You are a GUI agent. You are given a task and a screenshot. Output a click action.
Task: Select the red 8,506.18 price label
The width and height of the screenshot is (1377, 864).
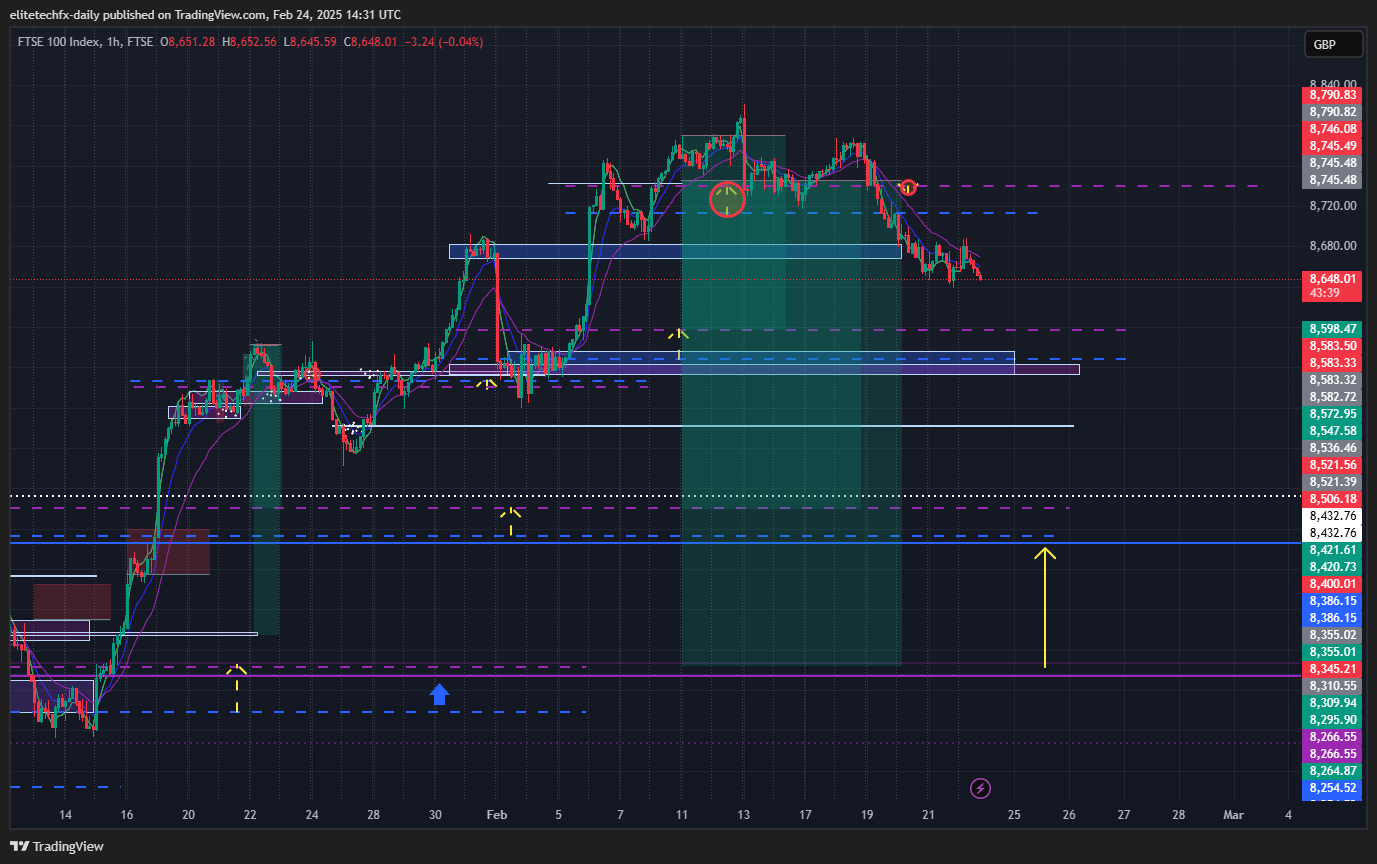[1332, 499]
